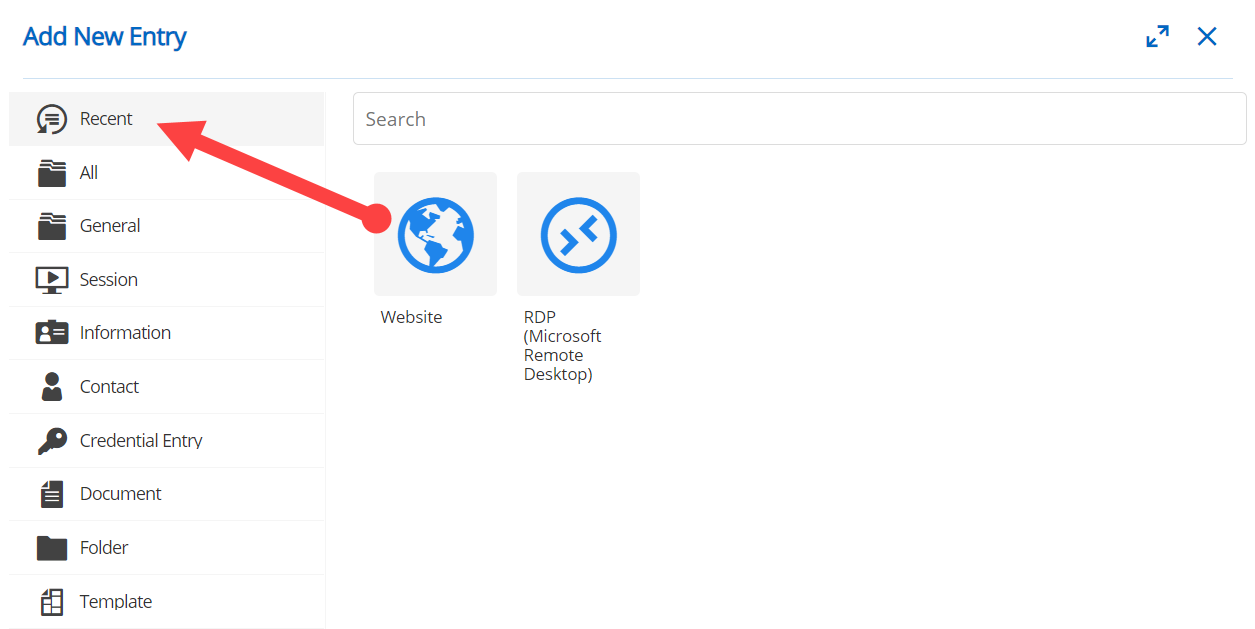Screen dimensions: 1255x629
Task: Focus the Search input field
Action: point(799,119)
